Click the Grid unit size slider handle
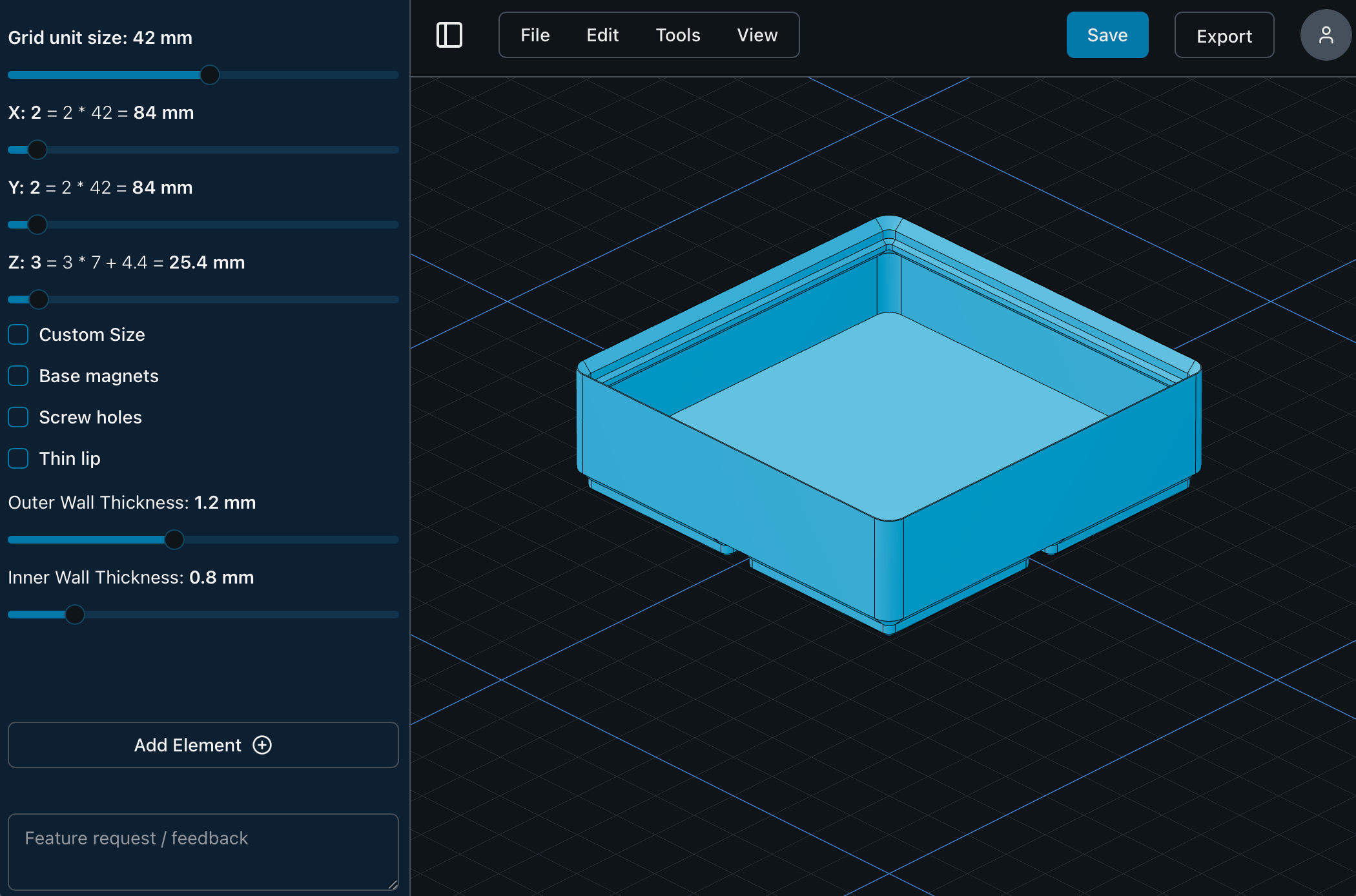 (x=210, y=75)
